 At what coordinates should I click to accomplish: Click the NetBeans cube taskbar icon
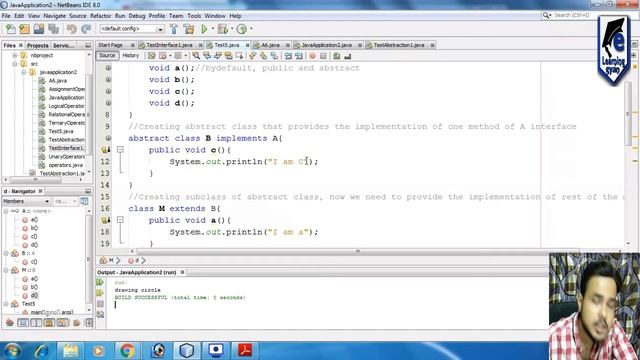click(187, 350)
